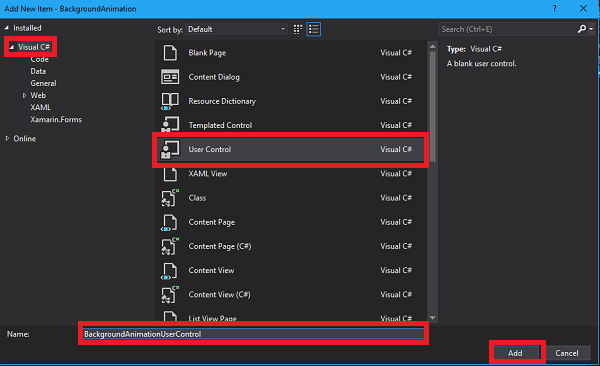Click the User Control template icon

(x=170, y=149)
